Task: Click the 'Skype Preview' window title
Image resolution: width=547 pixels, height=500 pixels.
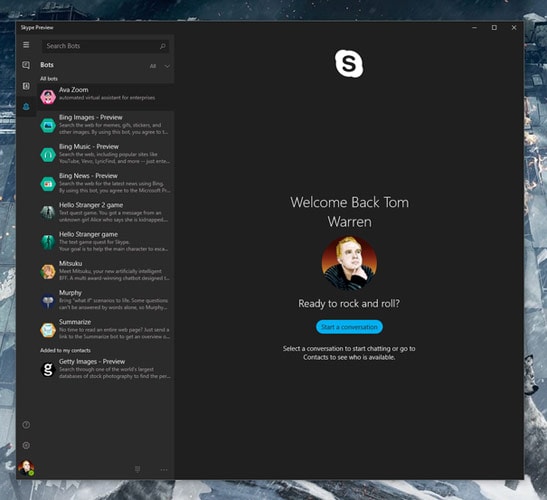Action: click(37, 28)
